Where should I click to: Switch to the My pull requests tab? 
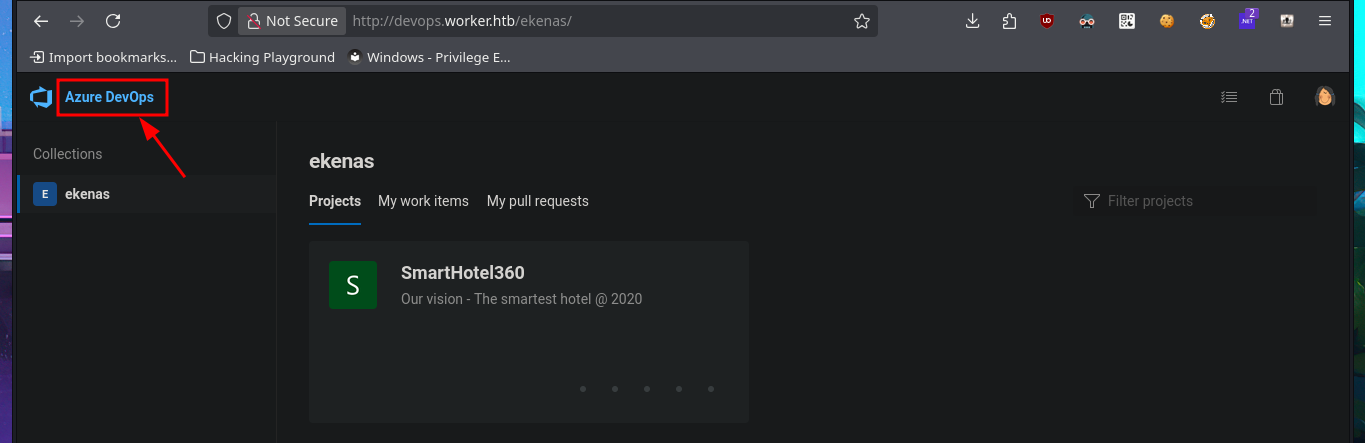click(537, 201)
